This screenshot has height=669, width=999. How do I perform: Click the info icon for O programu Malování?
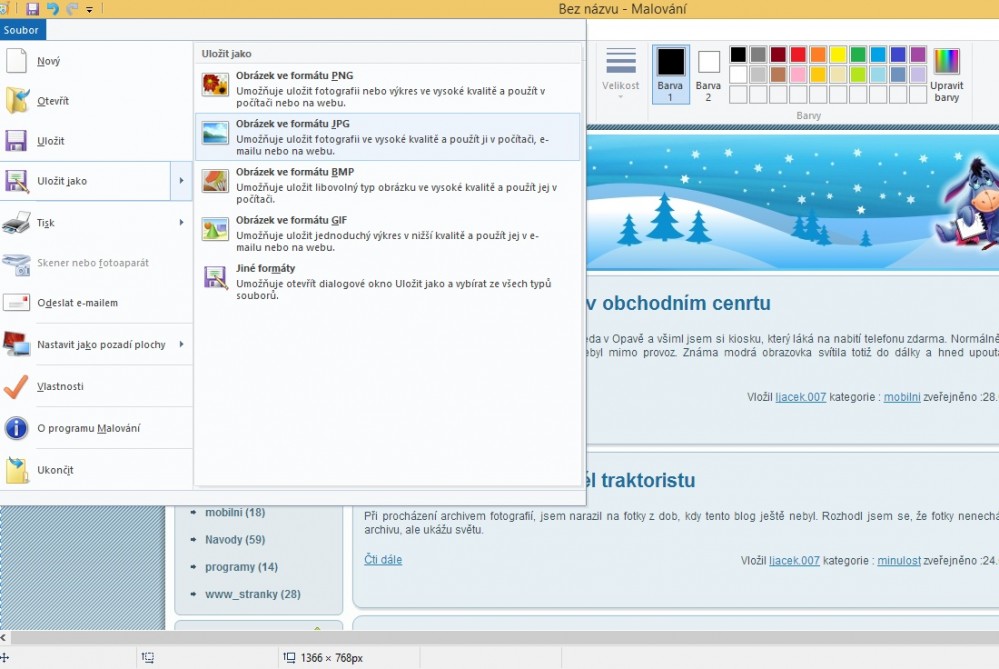[17, 428]
